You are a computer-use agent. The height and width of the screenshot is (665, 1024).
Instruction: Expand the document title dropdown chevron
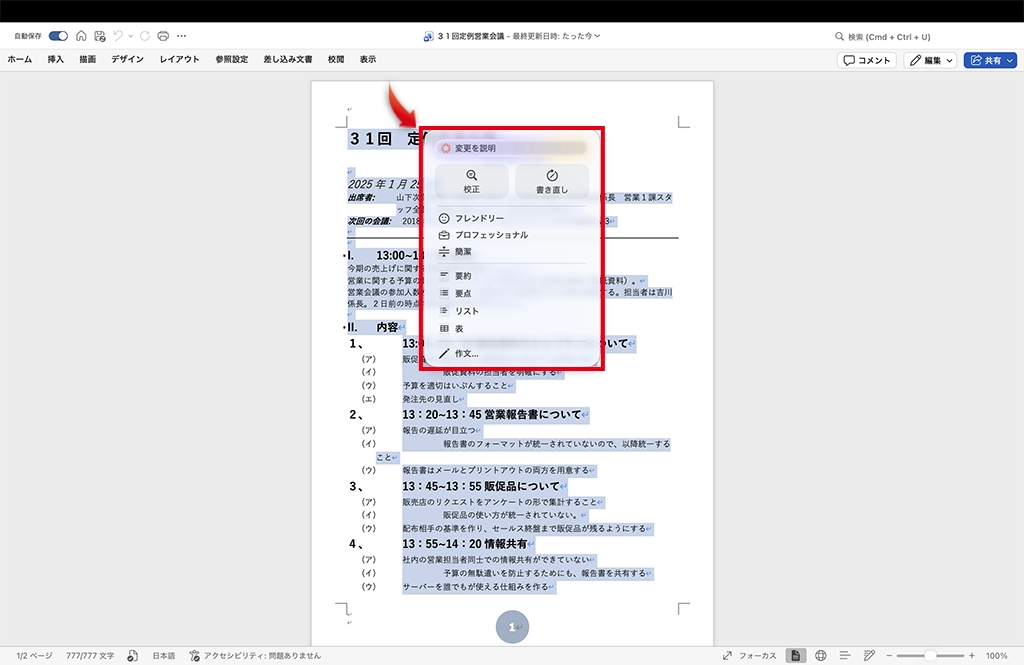[x=597, y=36]
